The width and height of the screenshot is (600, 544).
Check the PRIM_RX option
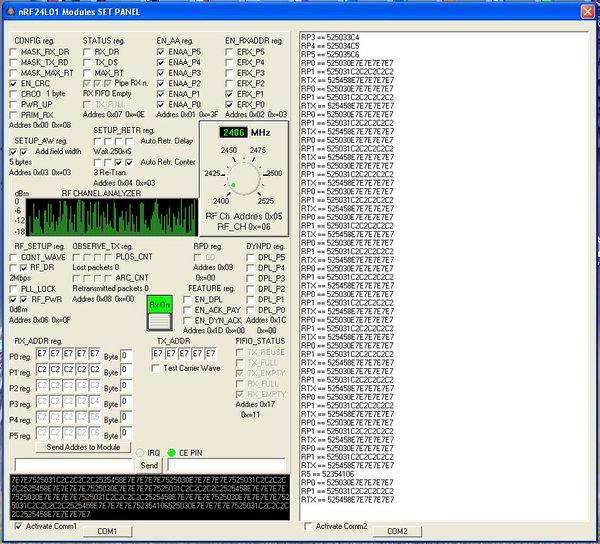13,115
